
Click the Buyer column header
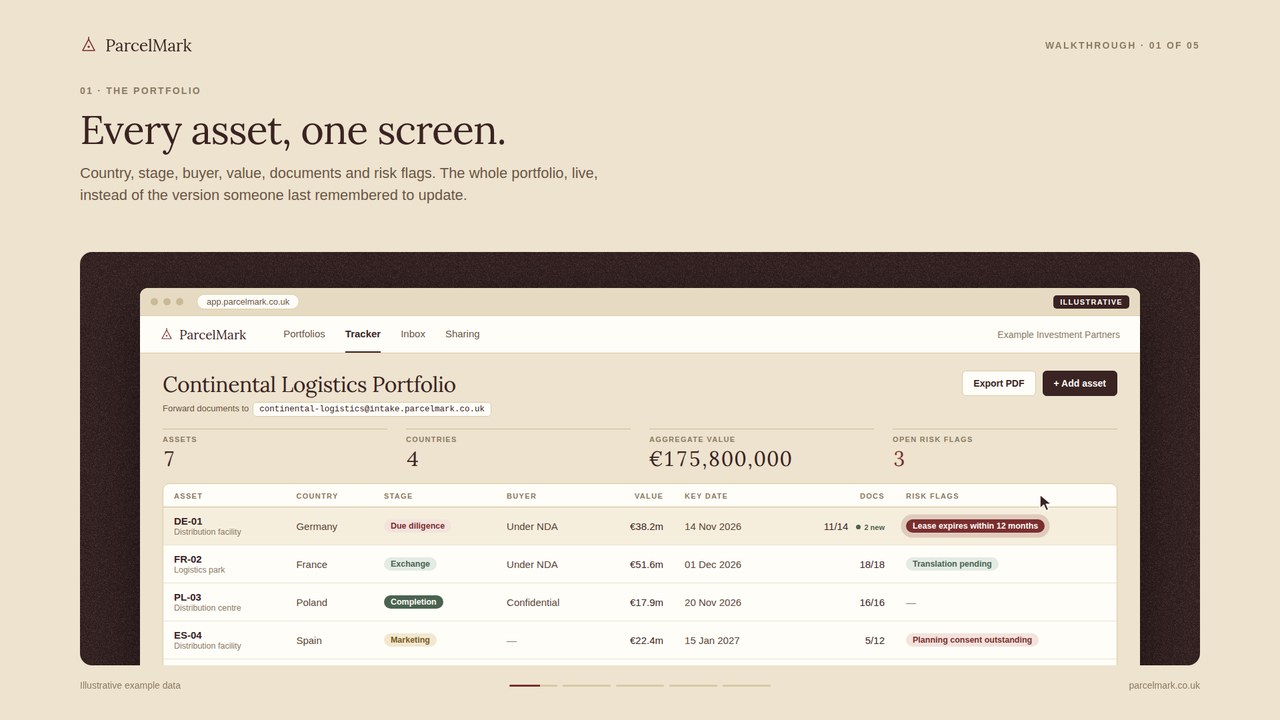click(521, 496)
